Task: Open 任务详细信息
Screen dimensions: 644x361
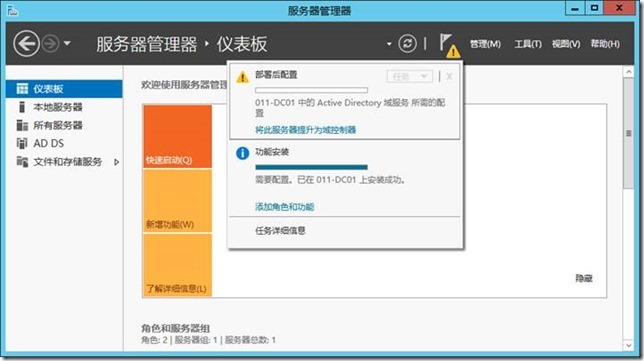Action: point(280,231)
